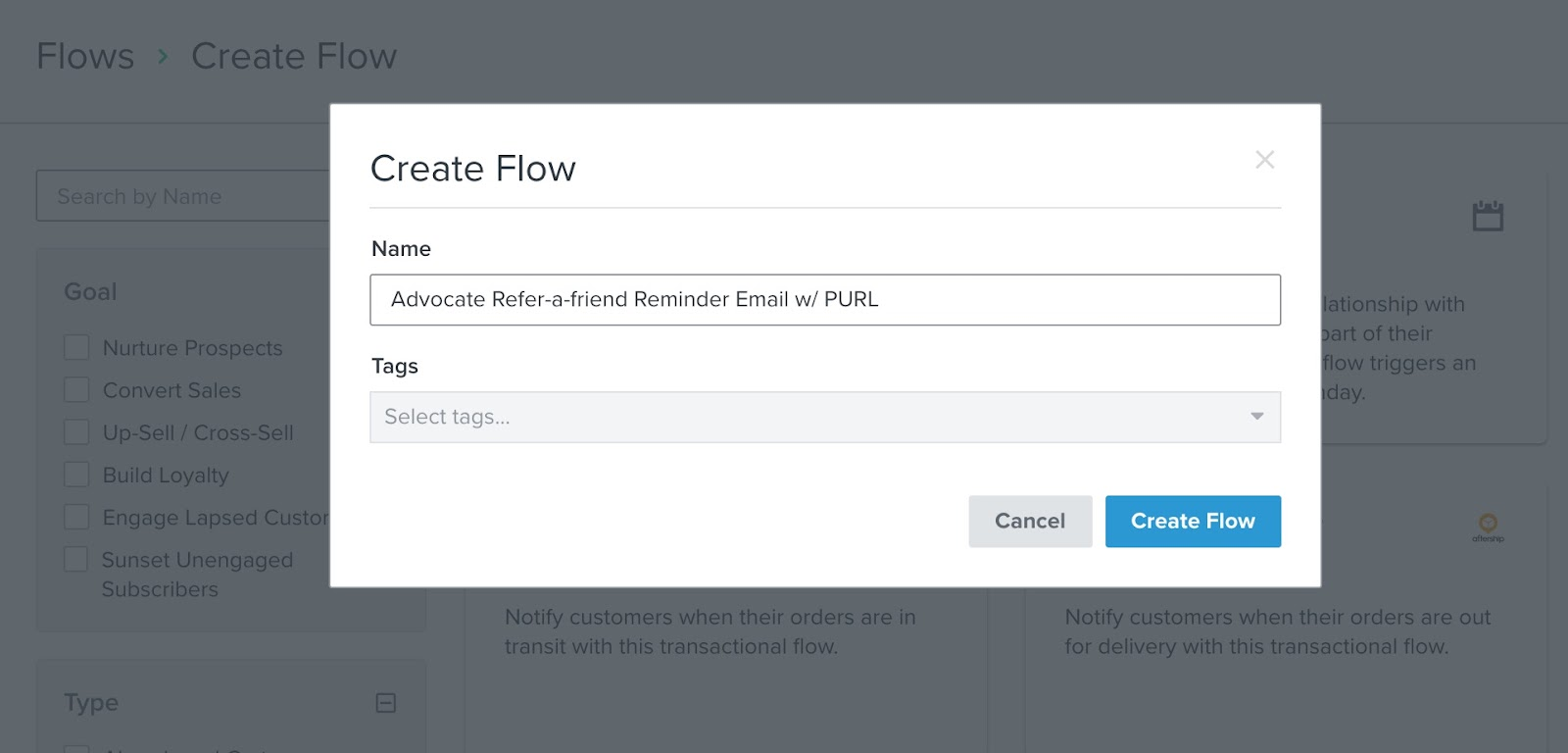Open the out-for-delivery notification flow card

coord(1284,647)
